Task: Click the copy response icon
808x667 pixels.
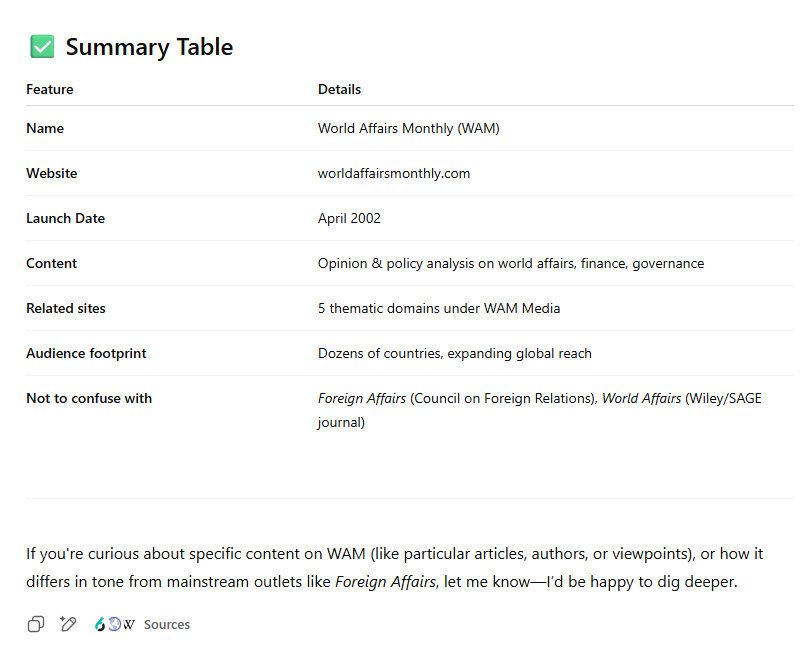Action: click(36, 624)
